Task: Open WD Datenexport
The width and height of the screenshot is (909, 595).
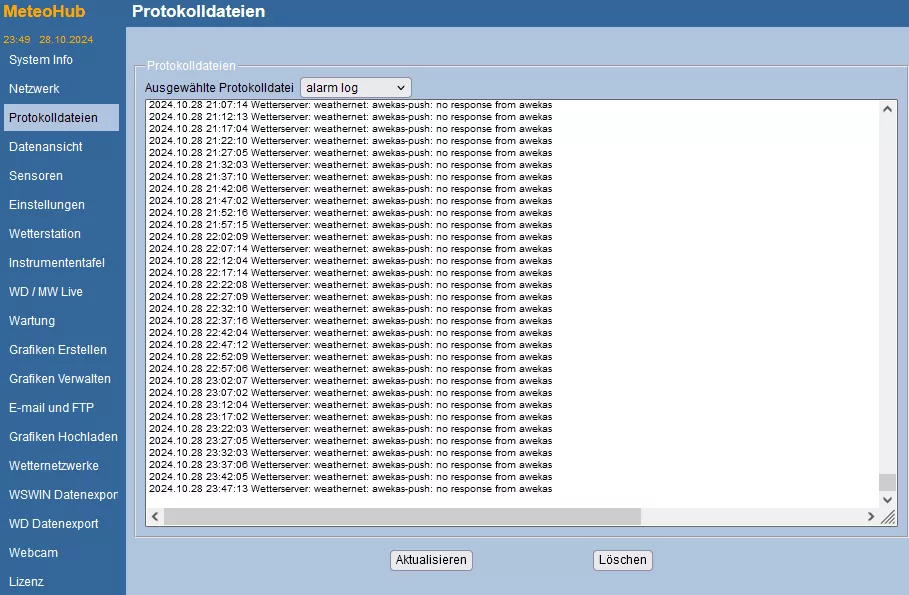Action: click(54, 524)
